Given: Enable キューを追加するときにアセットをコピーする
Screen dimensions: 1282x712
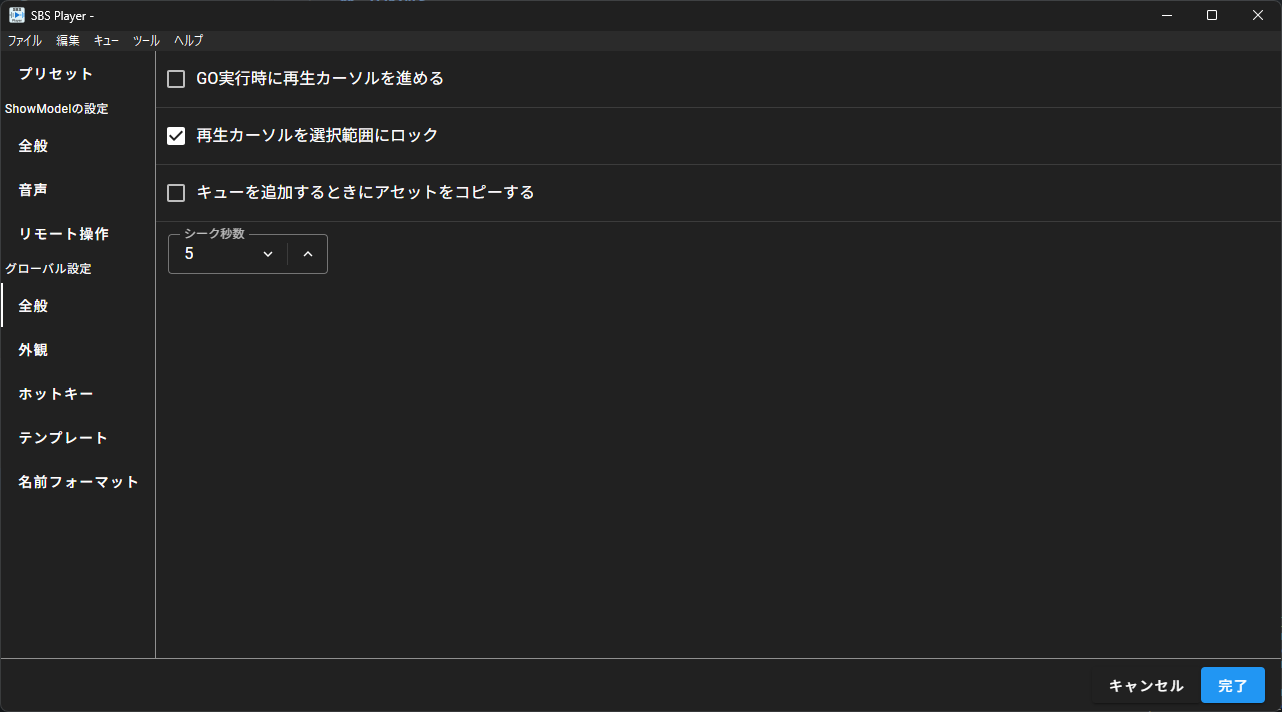Looking at the screenshot, I should pyautogui.click(x=175, y=192).
